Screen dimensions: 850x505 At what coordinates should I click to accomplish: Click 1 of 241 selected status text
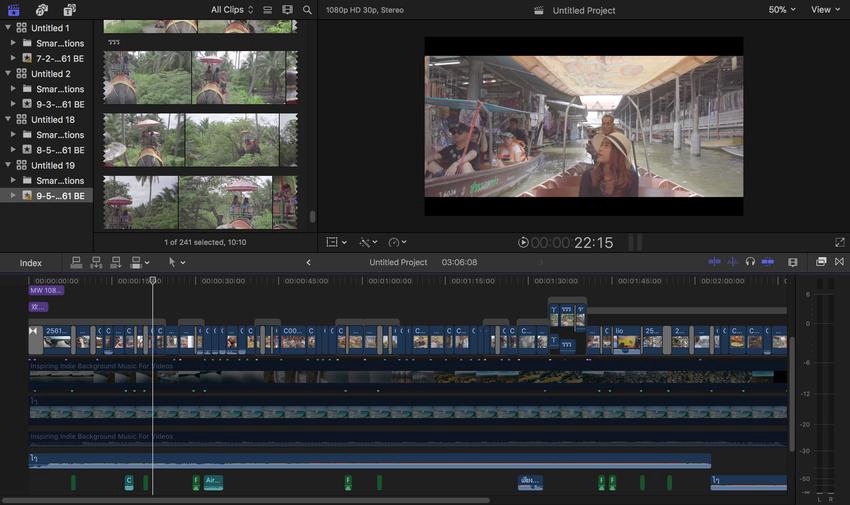(x=205, y=242)
